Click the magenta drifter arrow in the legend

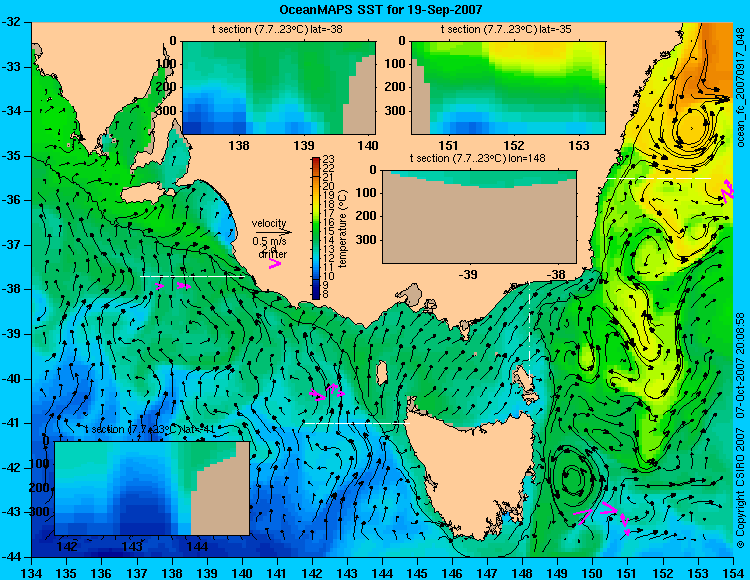pos(275,263)
